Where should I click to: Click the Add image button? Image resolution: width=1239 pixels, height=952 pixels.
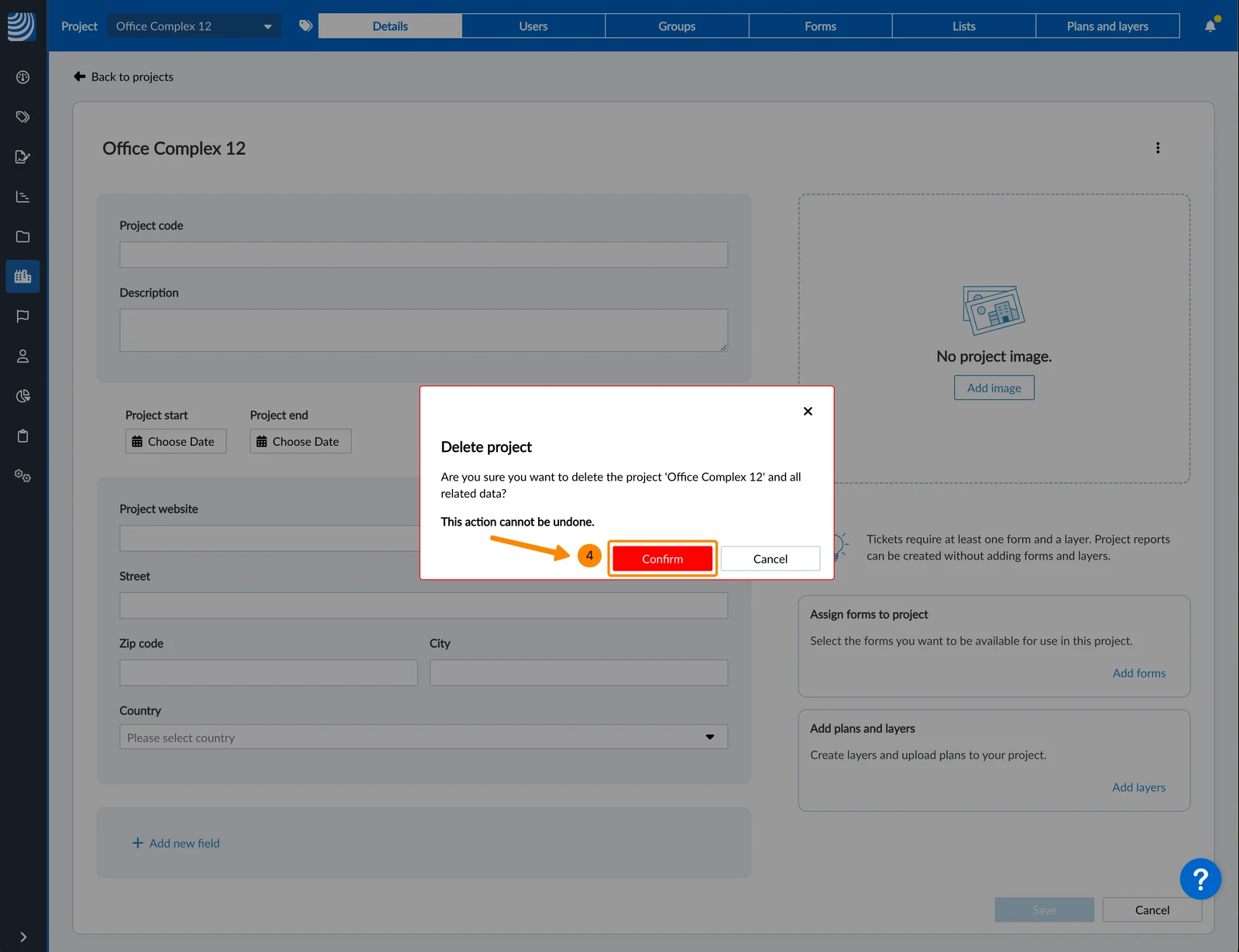(x=994, y=388)
